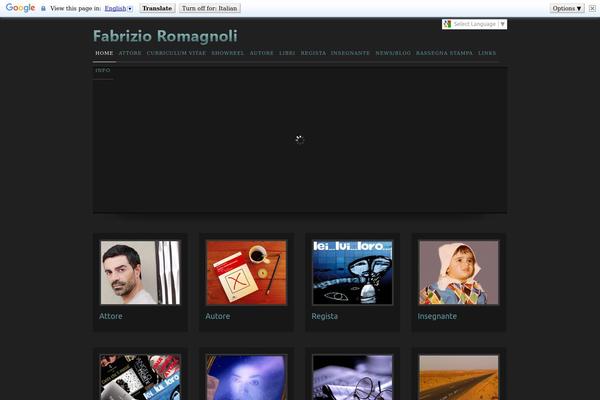Open the Regista text link
The image size is (600, 400).
pos(324,316)
